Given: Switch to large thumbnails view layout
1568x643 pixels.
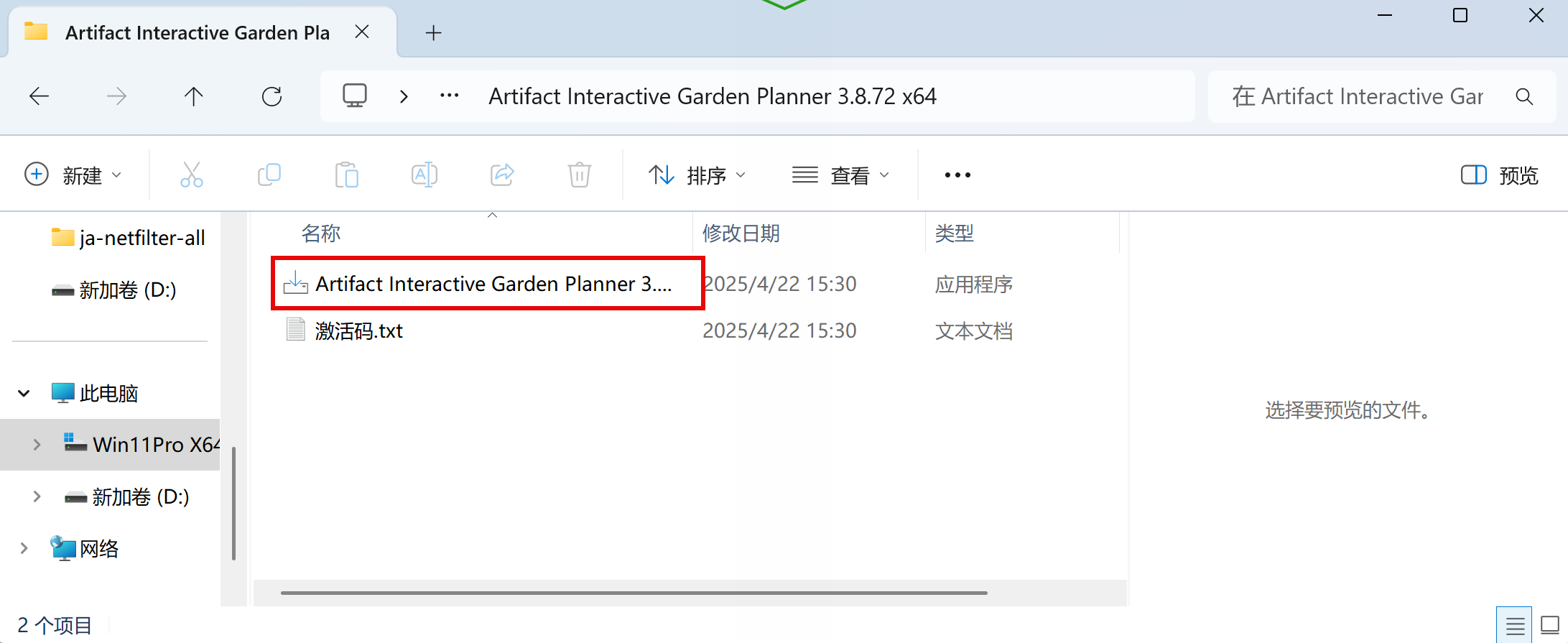Looking at the screenshot, I should pos(1550,626).
